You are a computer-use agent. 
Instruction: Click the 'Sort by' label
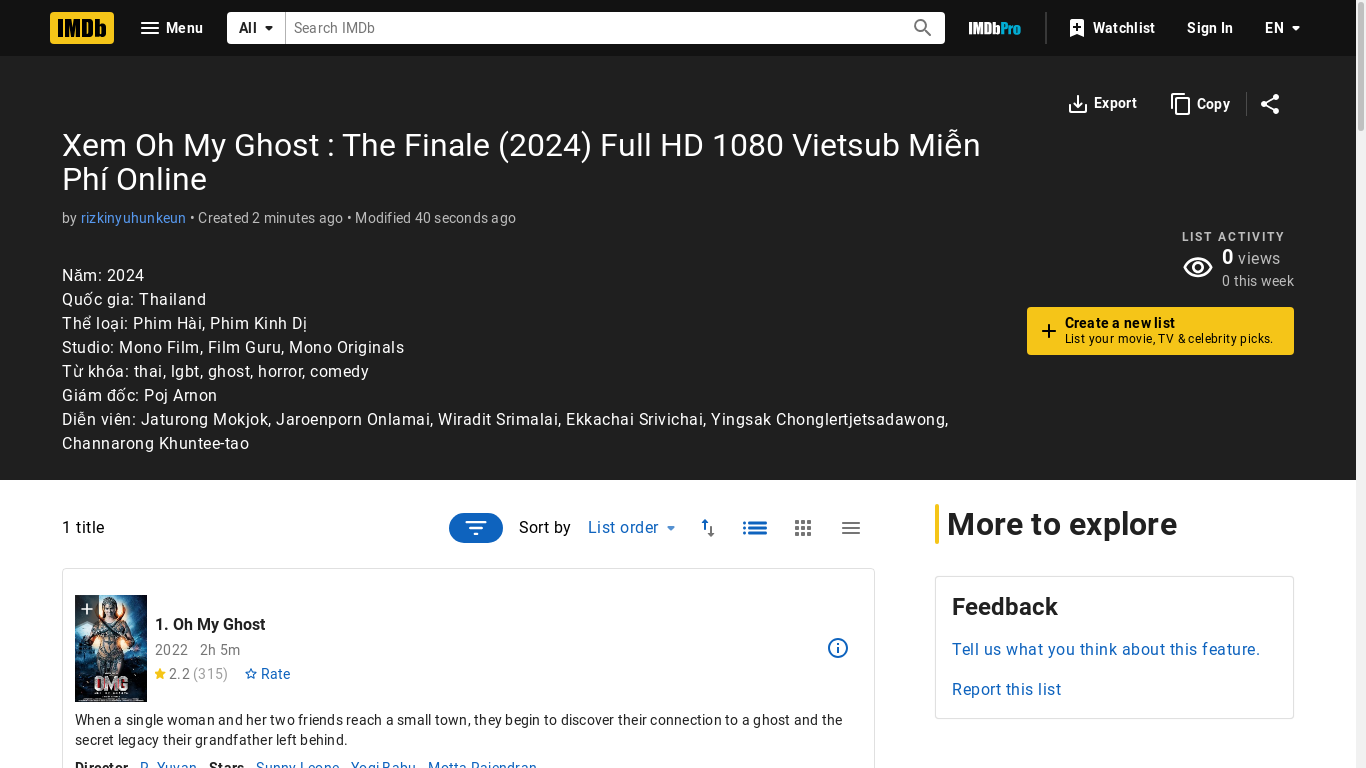(545, 528)
